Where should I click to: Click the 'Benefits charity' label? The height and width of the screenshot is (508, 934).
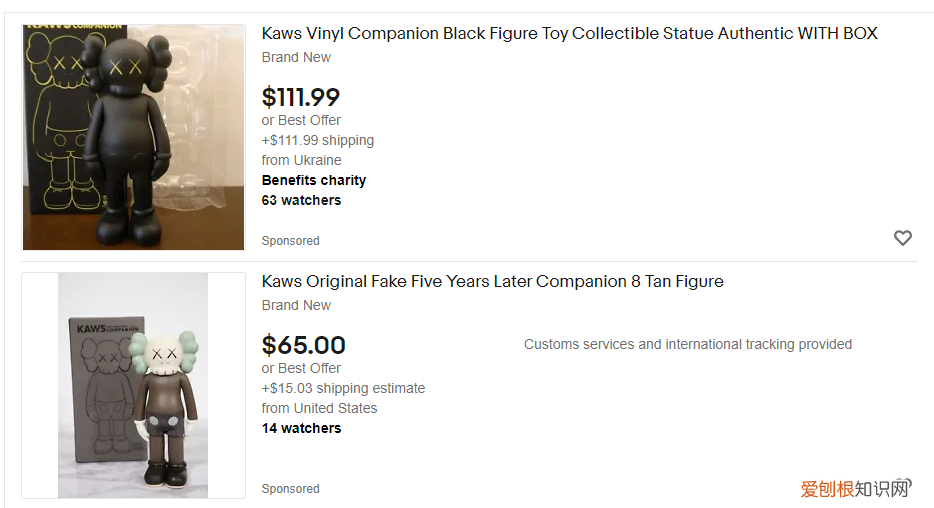tap(313, 180)
